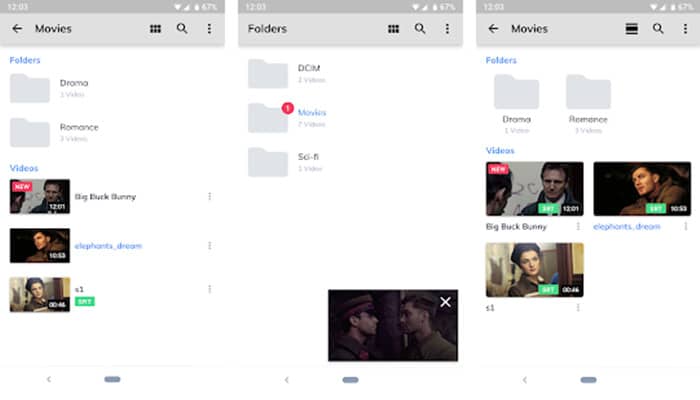
Task: Open overflow menu in left Movies list toolbar
Action: (209, 29)
